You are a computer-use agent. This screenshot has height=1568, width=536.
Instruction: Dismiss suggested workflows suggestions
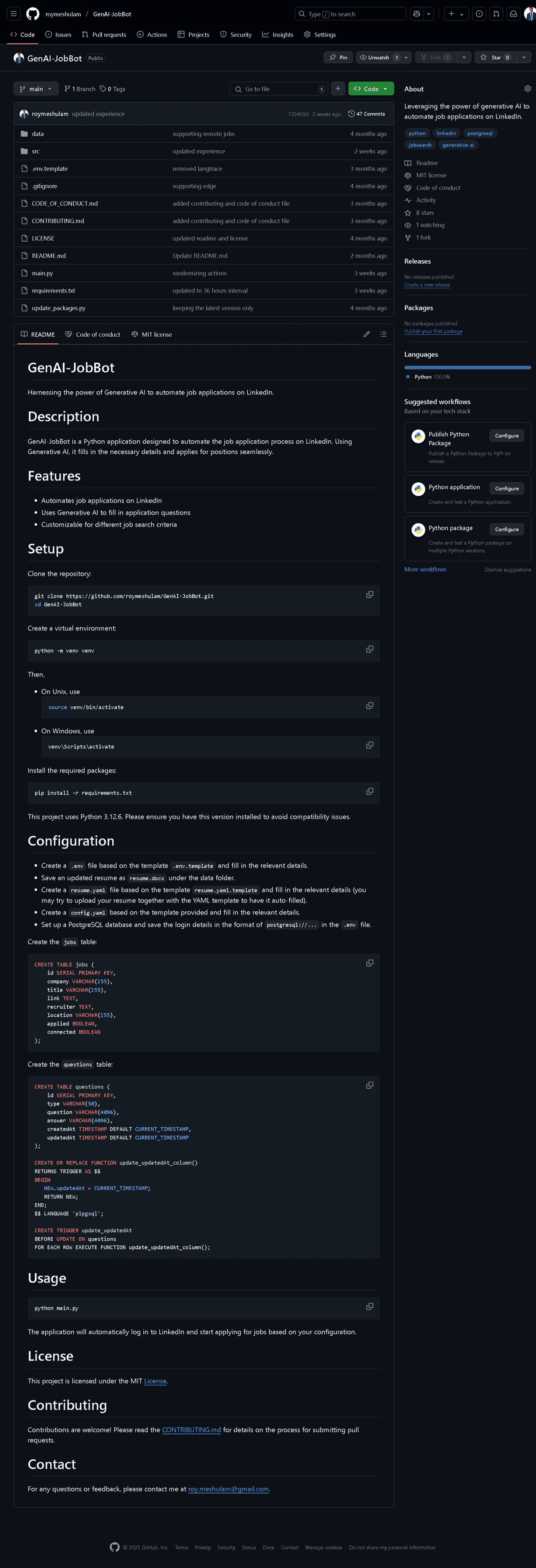pyautogui.click(x=508, y=570)
